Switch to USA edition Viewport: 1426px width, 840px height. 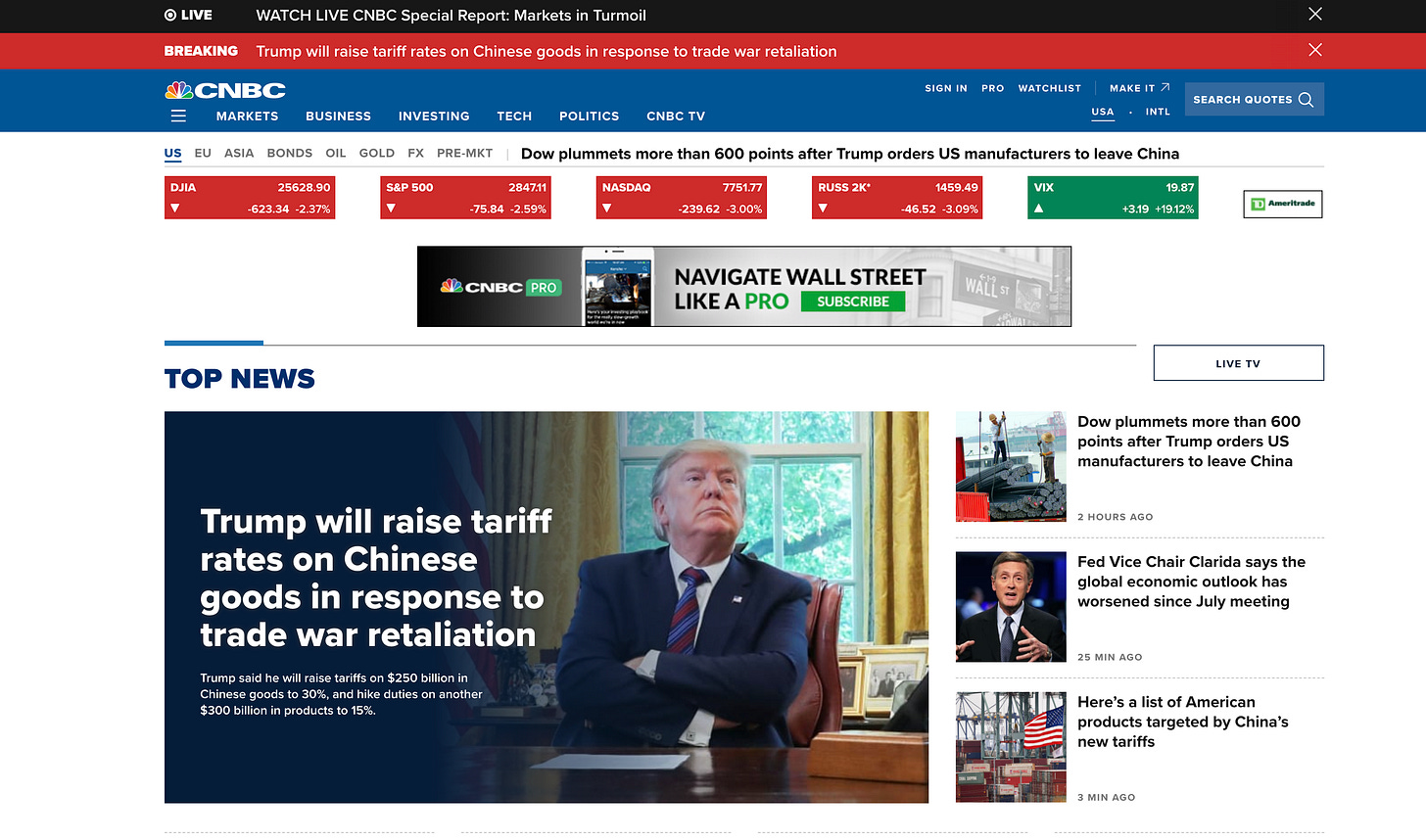click(1103, 112)
